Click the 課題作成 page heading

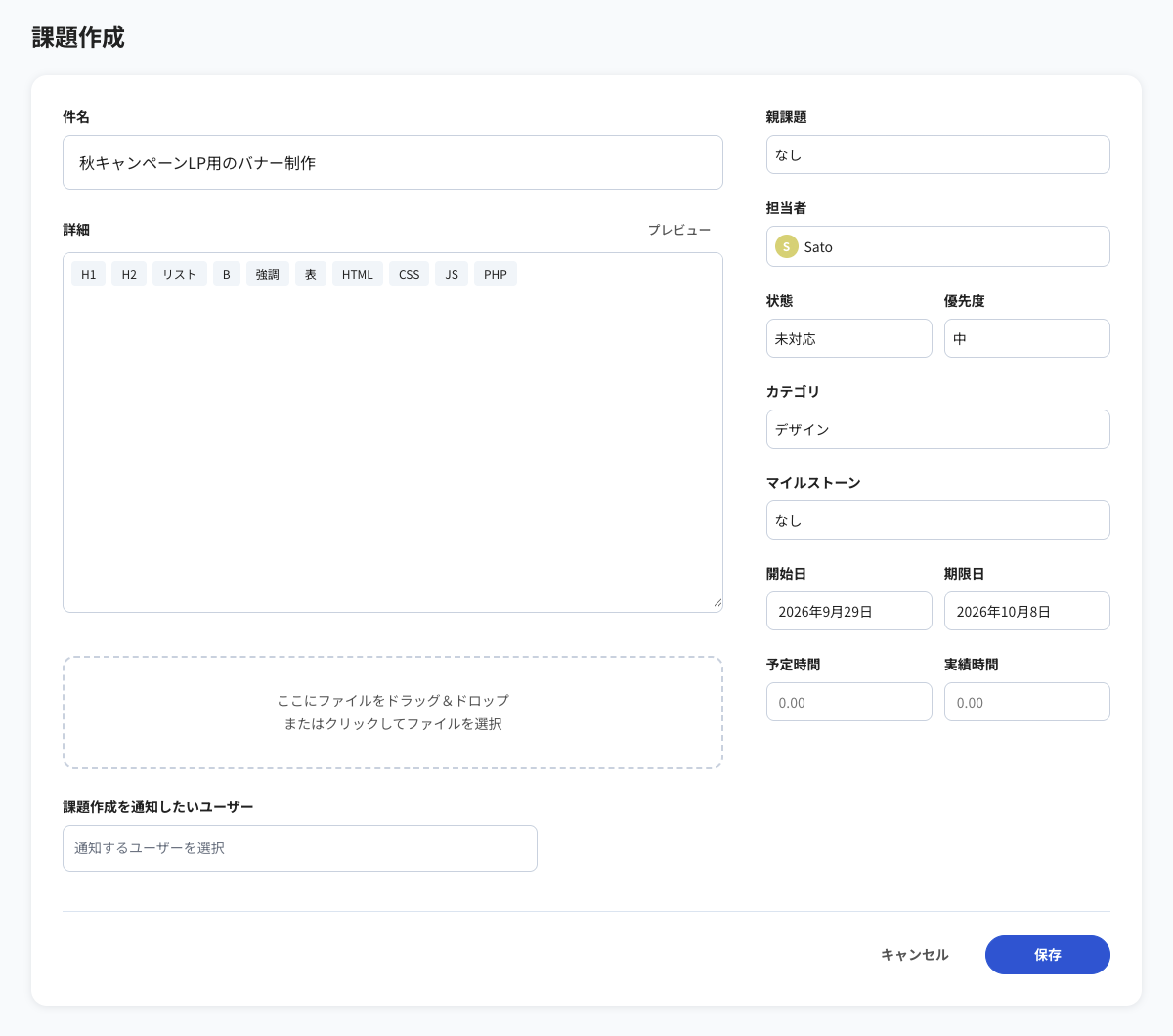(78, 38)
